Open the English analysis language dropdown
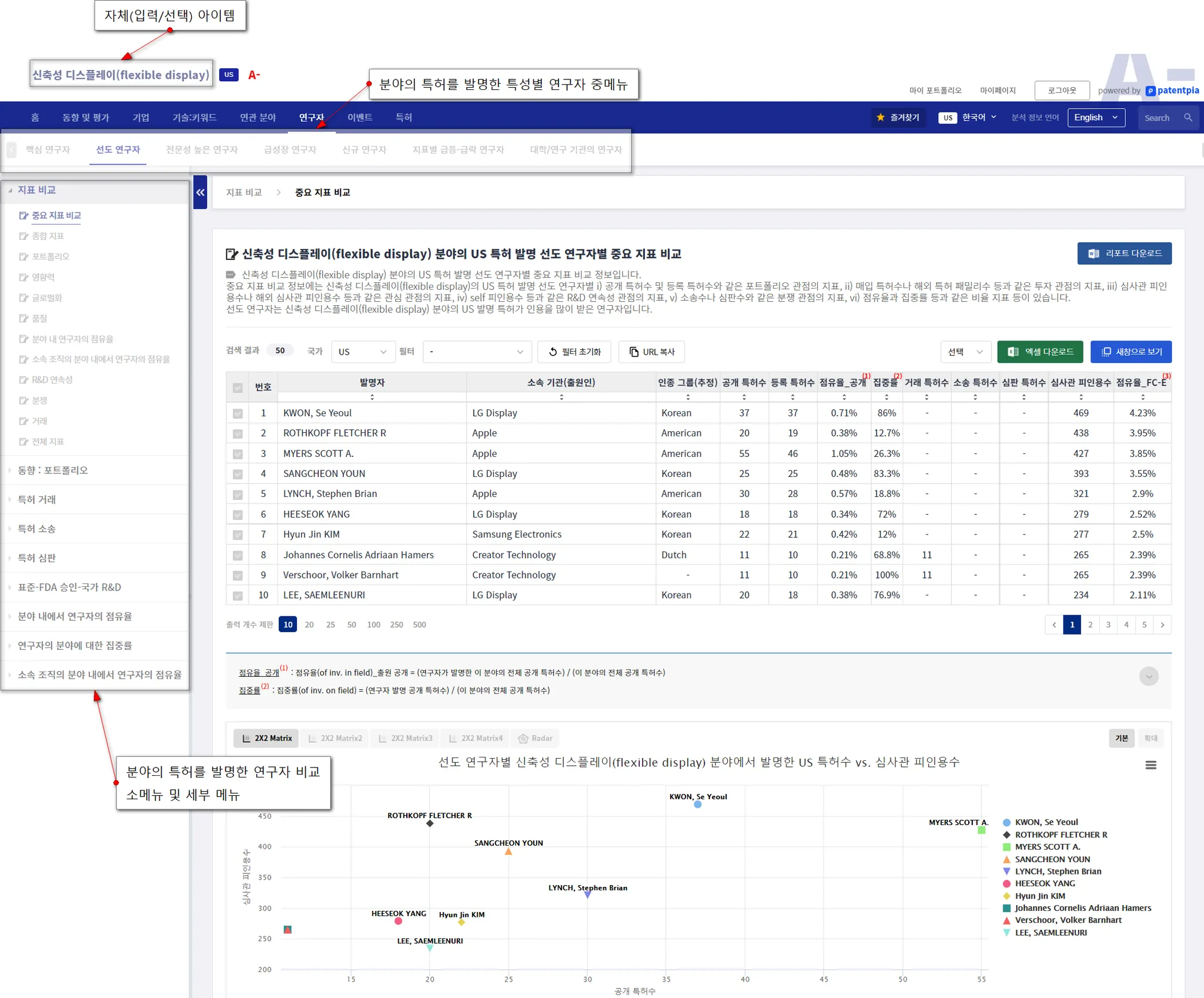Screen dimensions: 1204x998 [1096, 118]
